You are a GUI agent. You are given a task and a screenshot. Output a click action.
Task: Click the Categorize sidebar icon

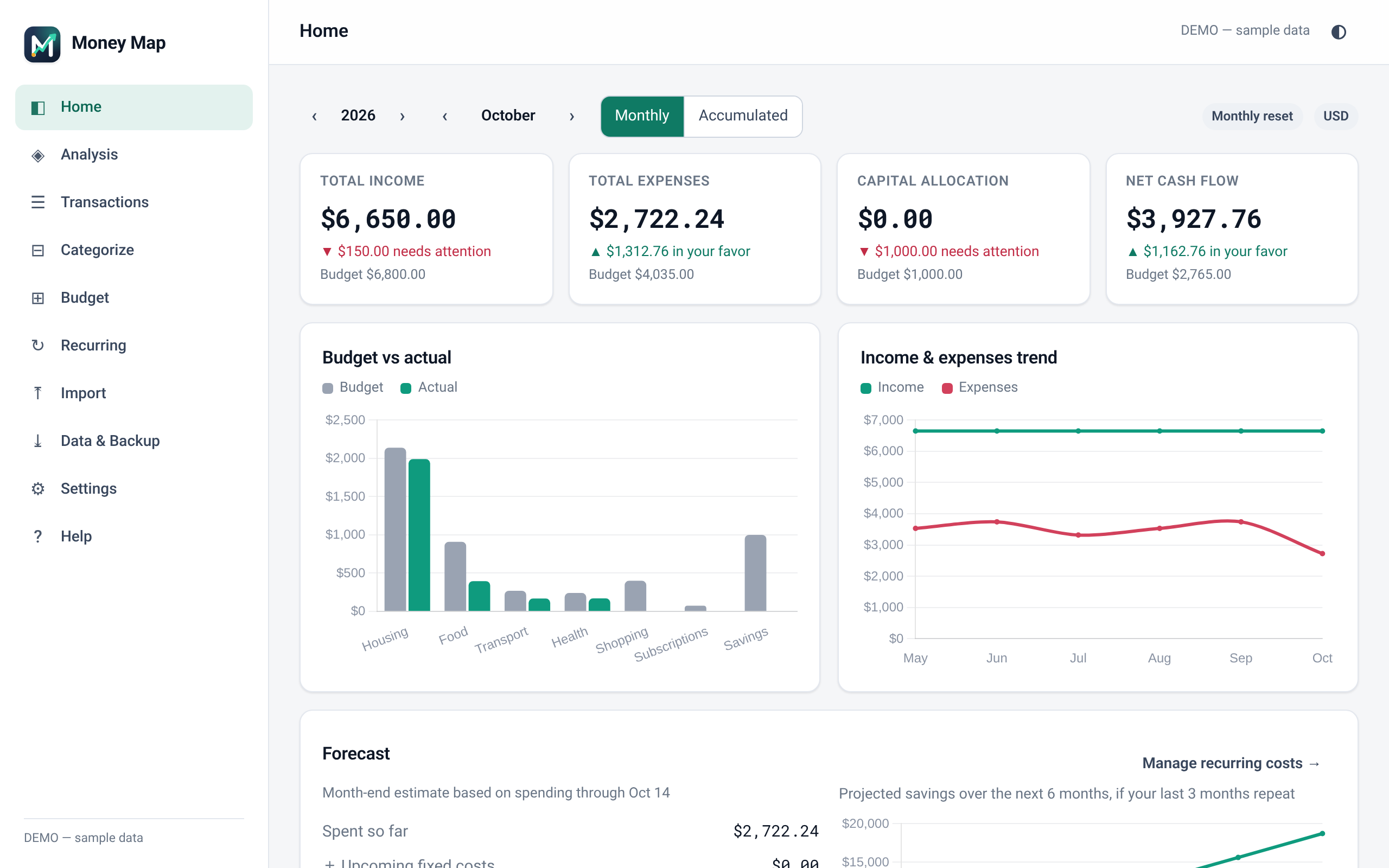pyautogui.click(x=38, y=250)
